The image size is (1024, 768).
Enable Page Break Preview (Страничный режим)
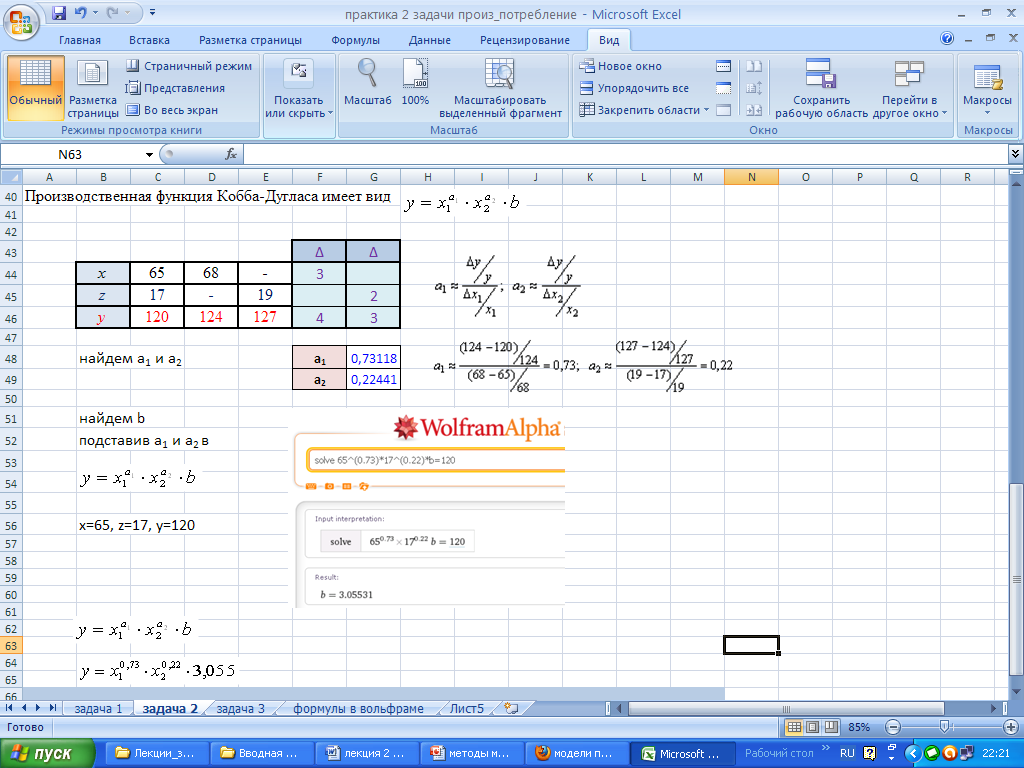(x=189, y=66)
